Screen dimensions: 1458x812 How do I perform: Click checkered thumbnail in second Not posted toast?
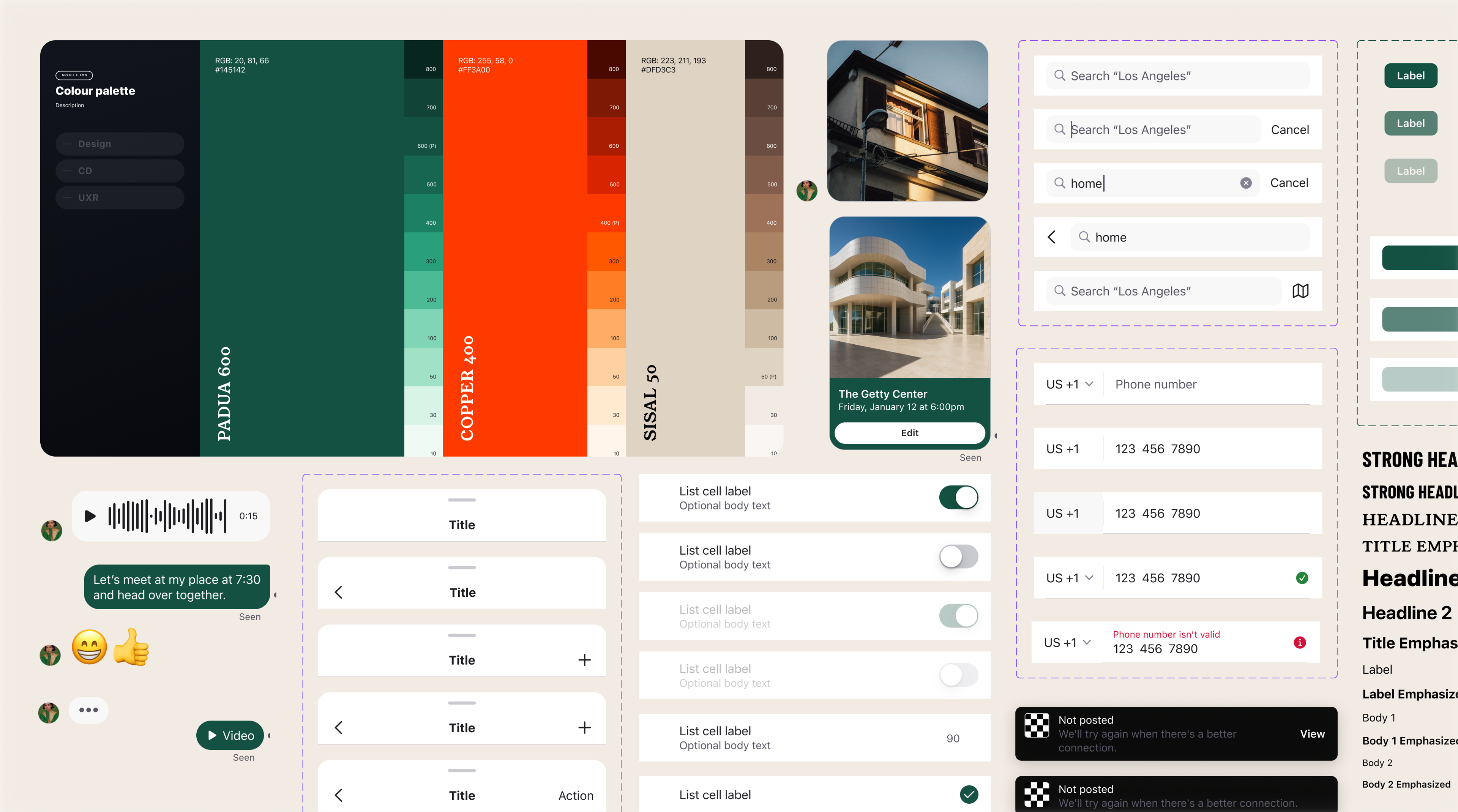click(x=1036, y=795)
